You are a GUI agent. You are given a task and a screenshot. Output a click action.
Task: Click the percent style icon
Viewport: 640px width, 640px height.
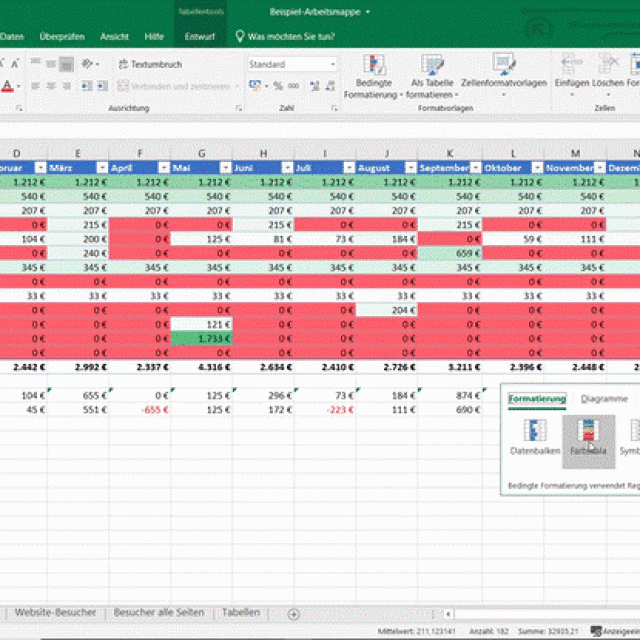[278, 86]
